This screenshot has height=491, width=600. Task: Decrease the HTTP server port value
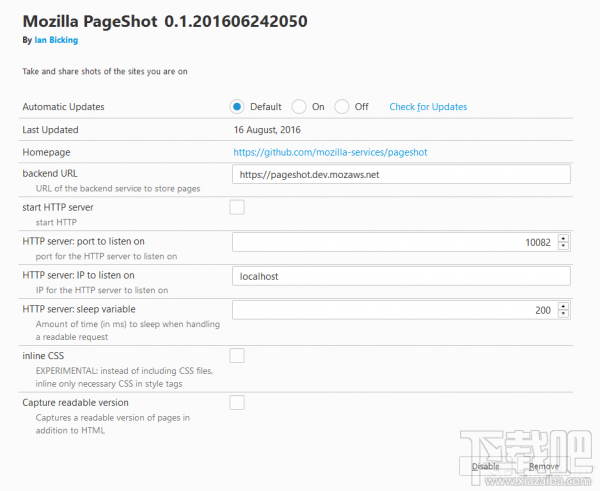563,246
